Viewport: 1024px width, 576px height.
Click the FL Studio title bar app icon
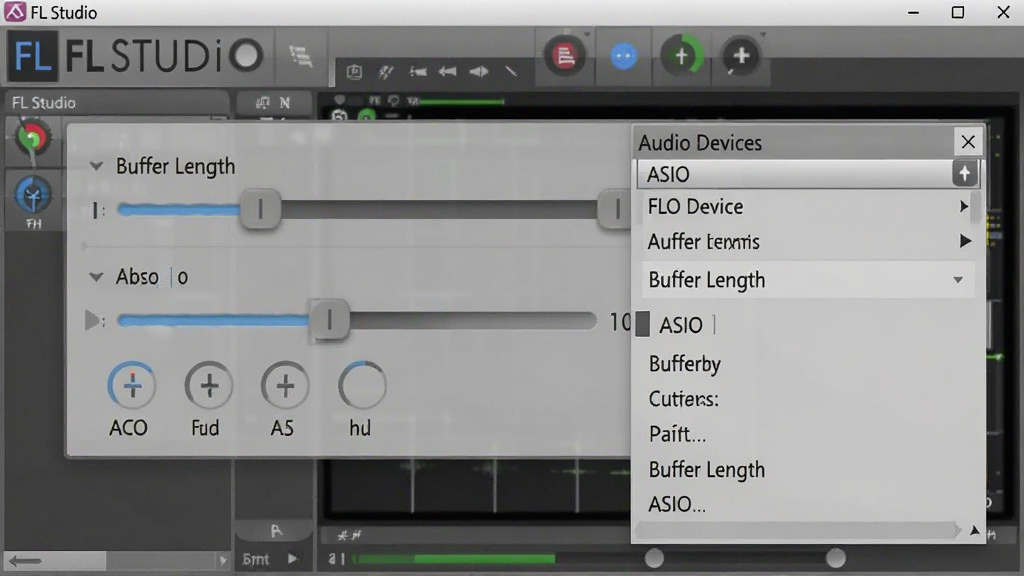tap(14, 12)
